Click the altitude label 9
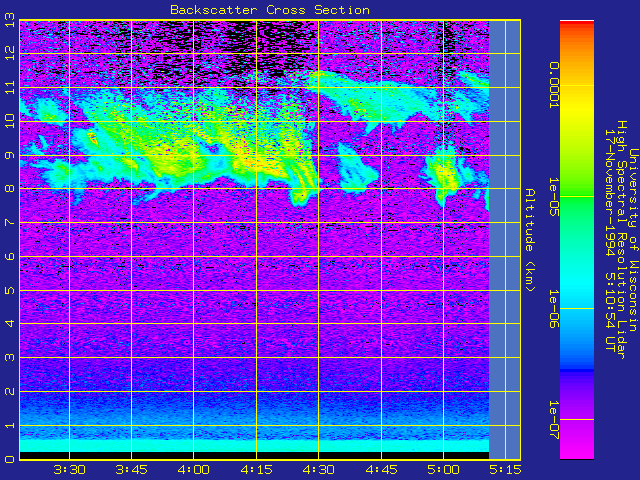The width and height of the screenshot is (640, 480). [10, 156]
